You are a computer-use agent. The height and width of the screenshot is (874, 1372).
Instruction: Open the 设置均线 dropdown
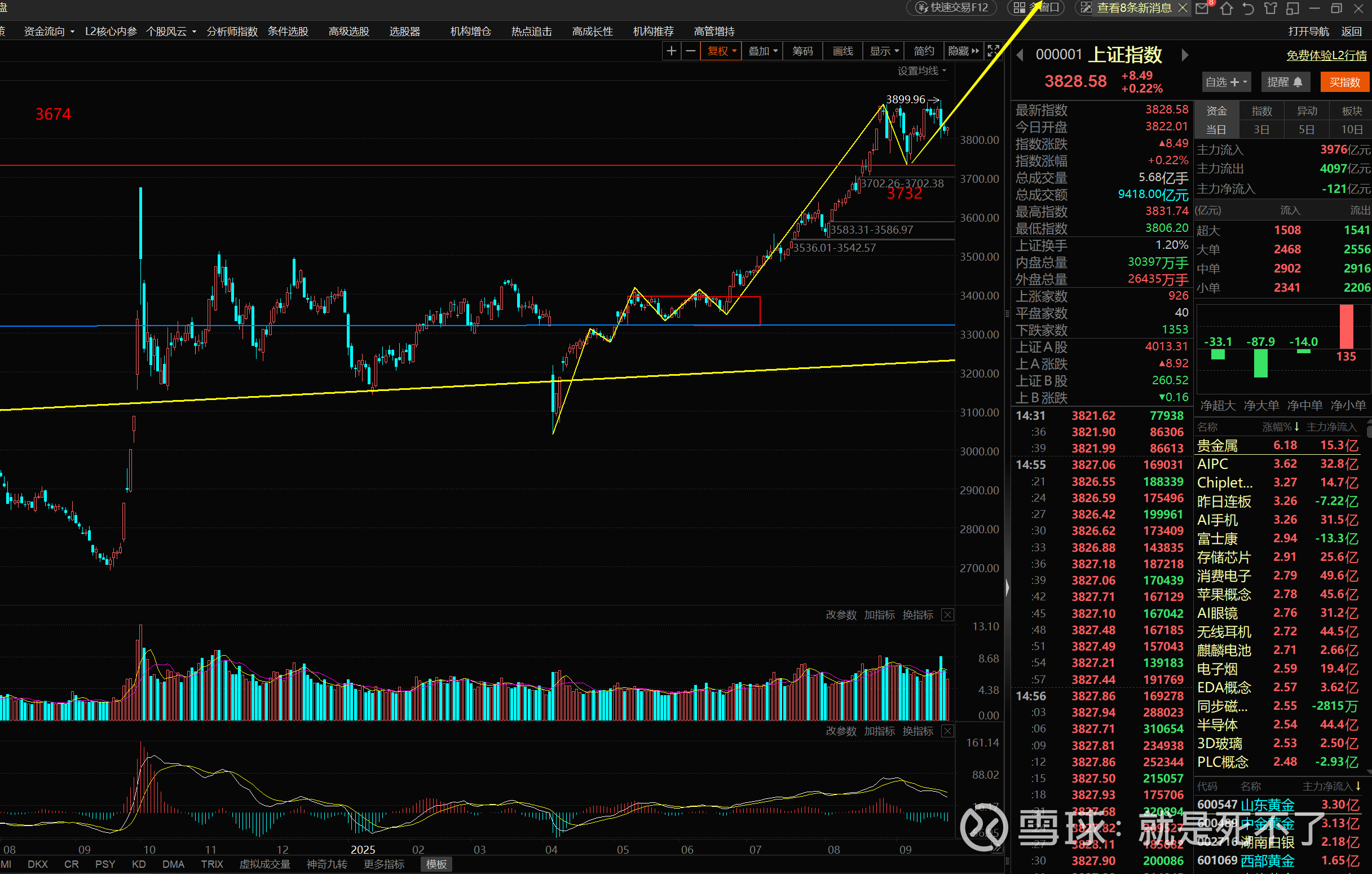[x=921, y=71]
